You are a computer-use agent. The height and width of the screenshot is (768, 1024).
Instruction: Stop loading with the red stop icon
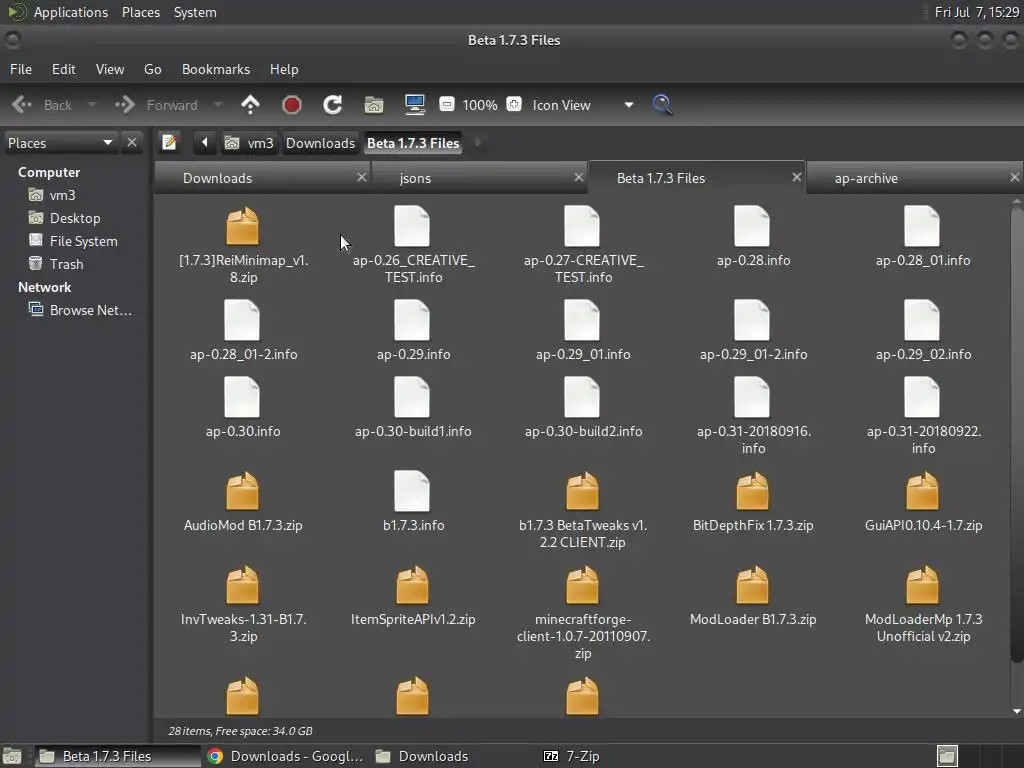(x=291, y=104)
